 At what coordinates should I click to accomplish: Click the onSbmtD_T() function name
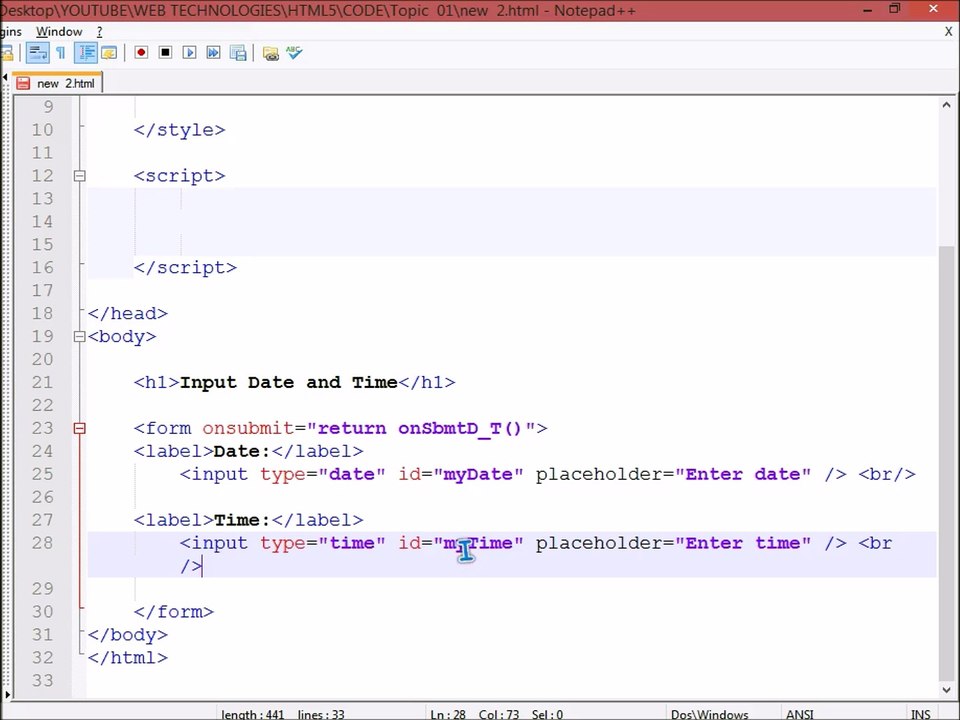pyautogui.click(x=459, y=429)
